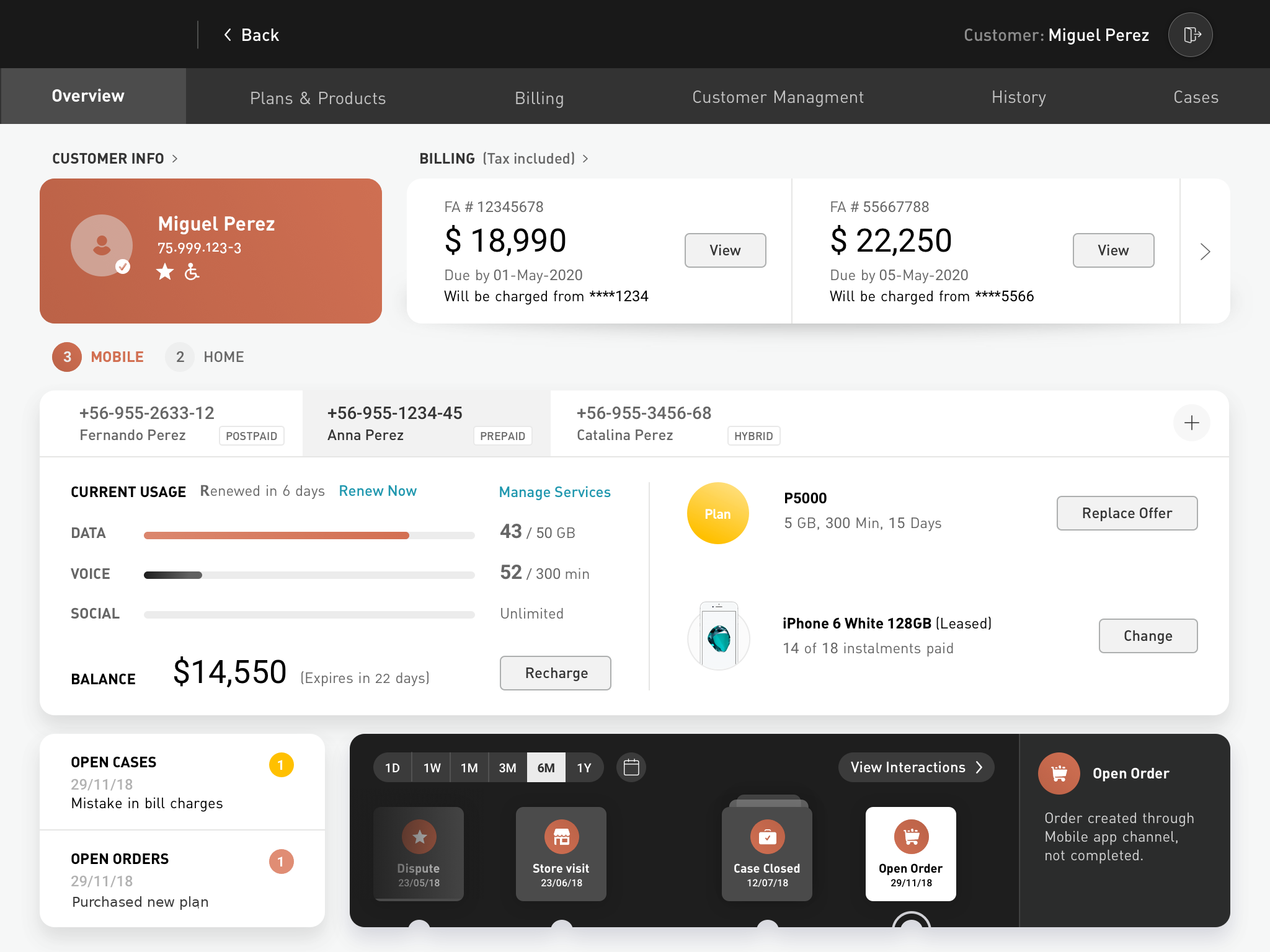The width and height of the screenshot is (1270, 952).
Task: Click the verified checkmark badge on avatar
Action: tap(123, 267)
